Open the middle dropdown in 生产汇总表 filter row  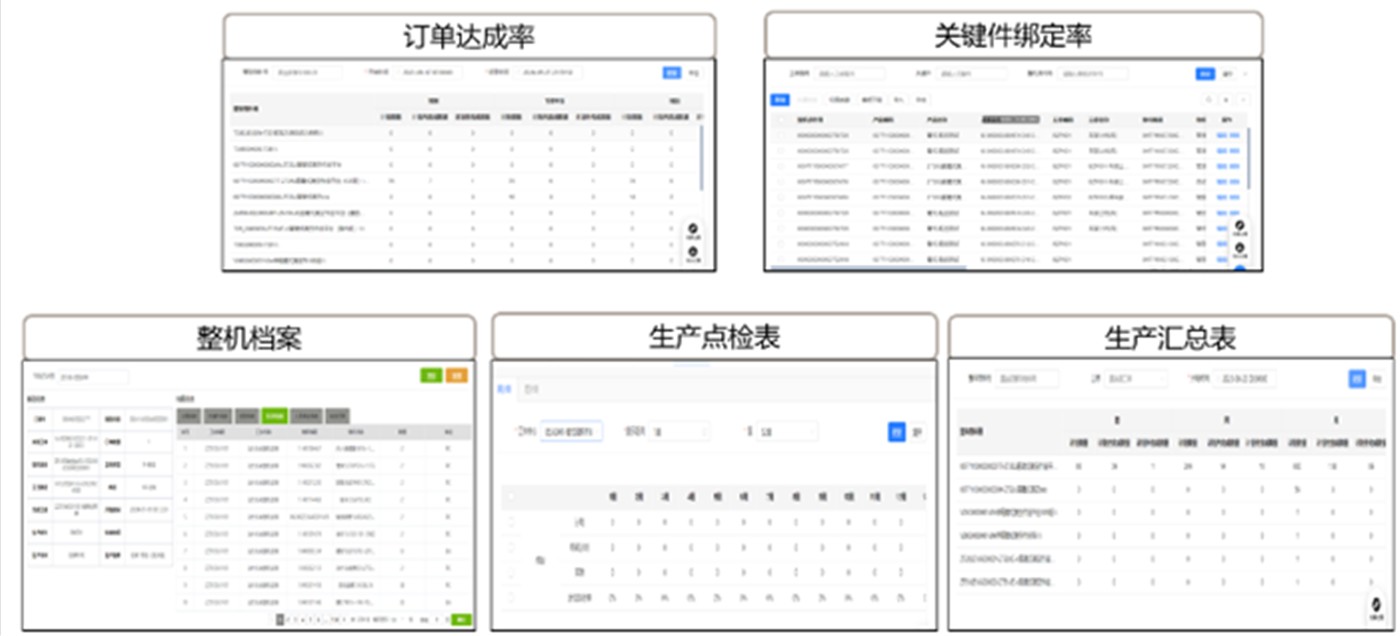pyautogui.click(x=1136, y=379)
